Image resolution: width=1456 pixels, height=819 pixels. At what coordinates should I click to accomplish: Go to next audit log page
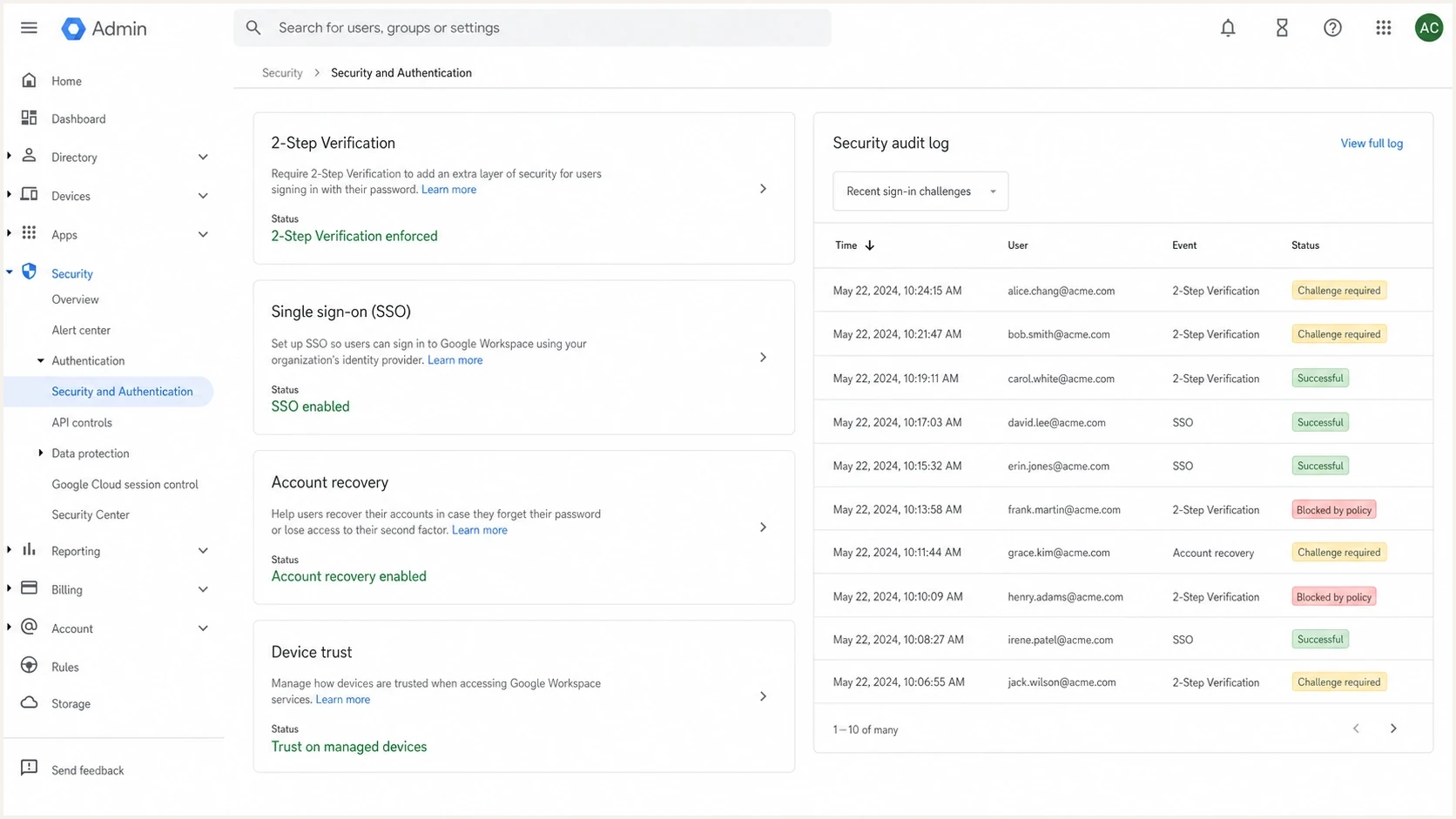point(1393,728)
